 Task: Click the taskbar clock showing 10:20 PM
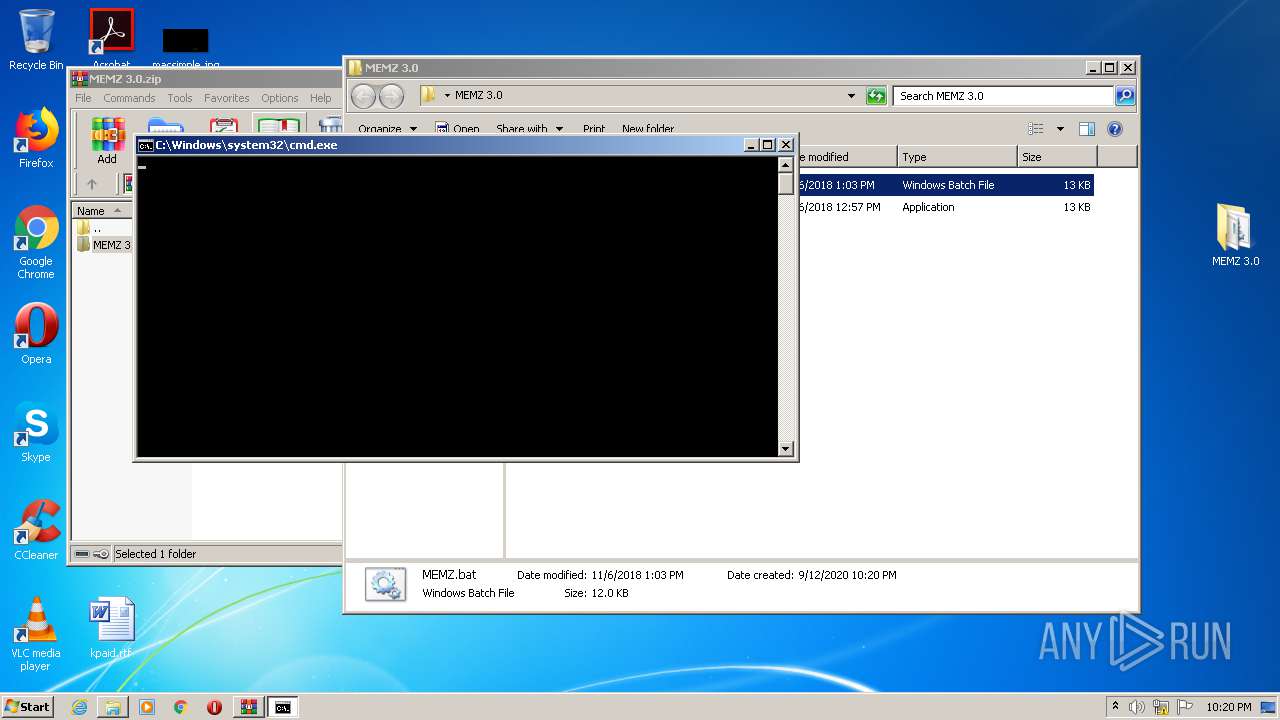coord(1228,707)
